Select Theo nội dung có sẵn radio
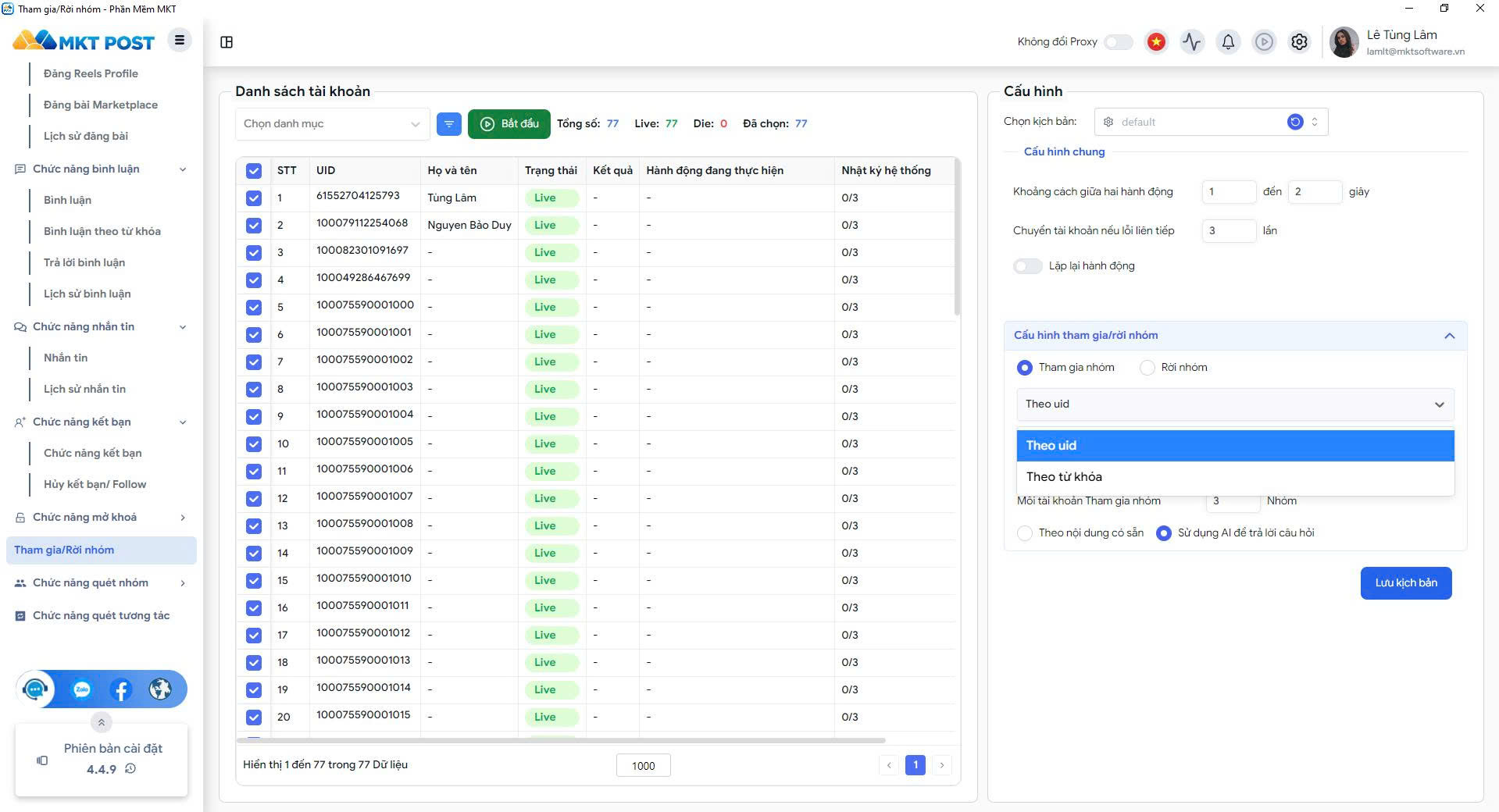 pos(1025,533)
